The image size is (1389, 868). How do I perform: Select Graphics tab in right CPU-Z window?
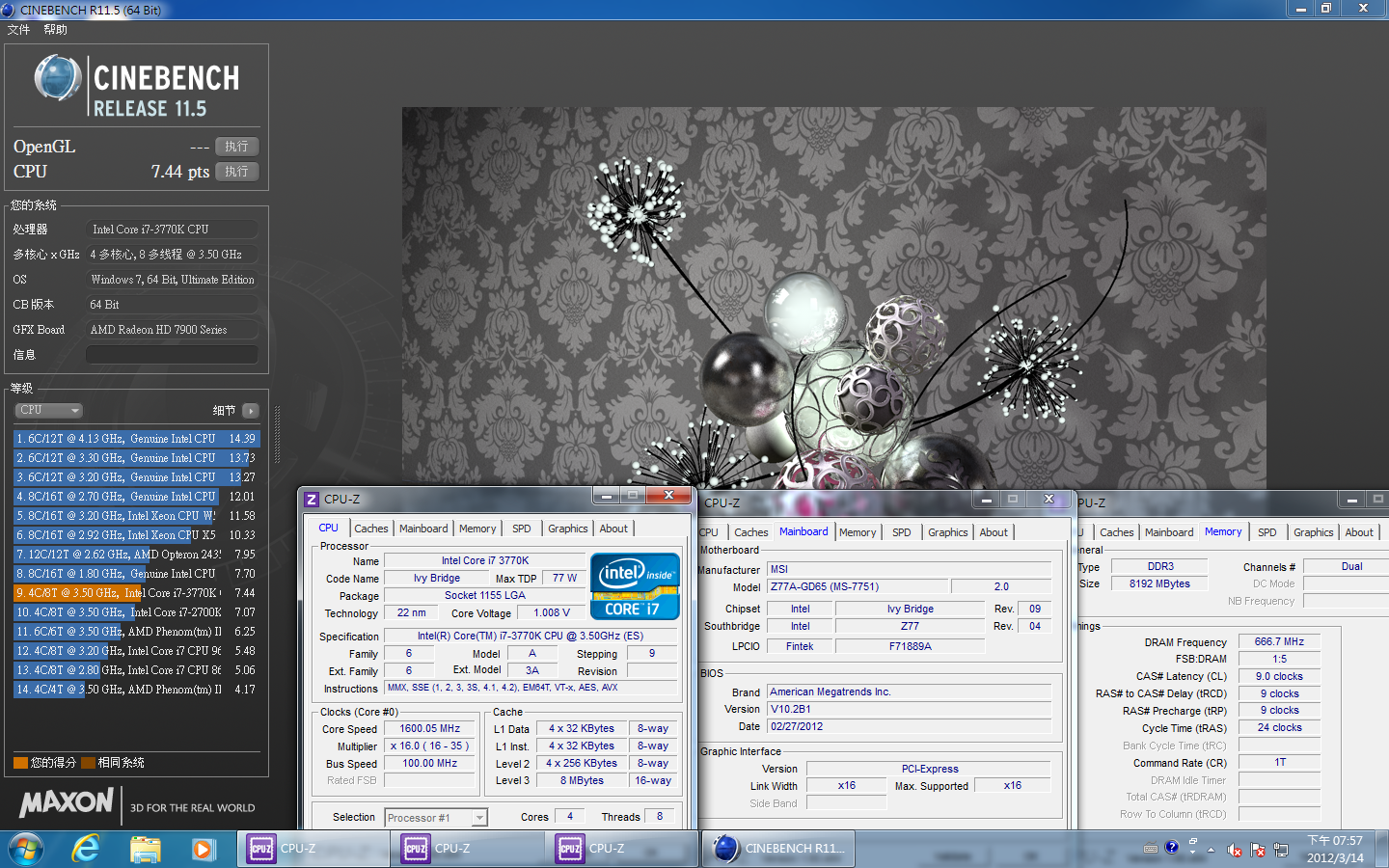pos(1313,532)
